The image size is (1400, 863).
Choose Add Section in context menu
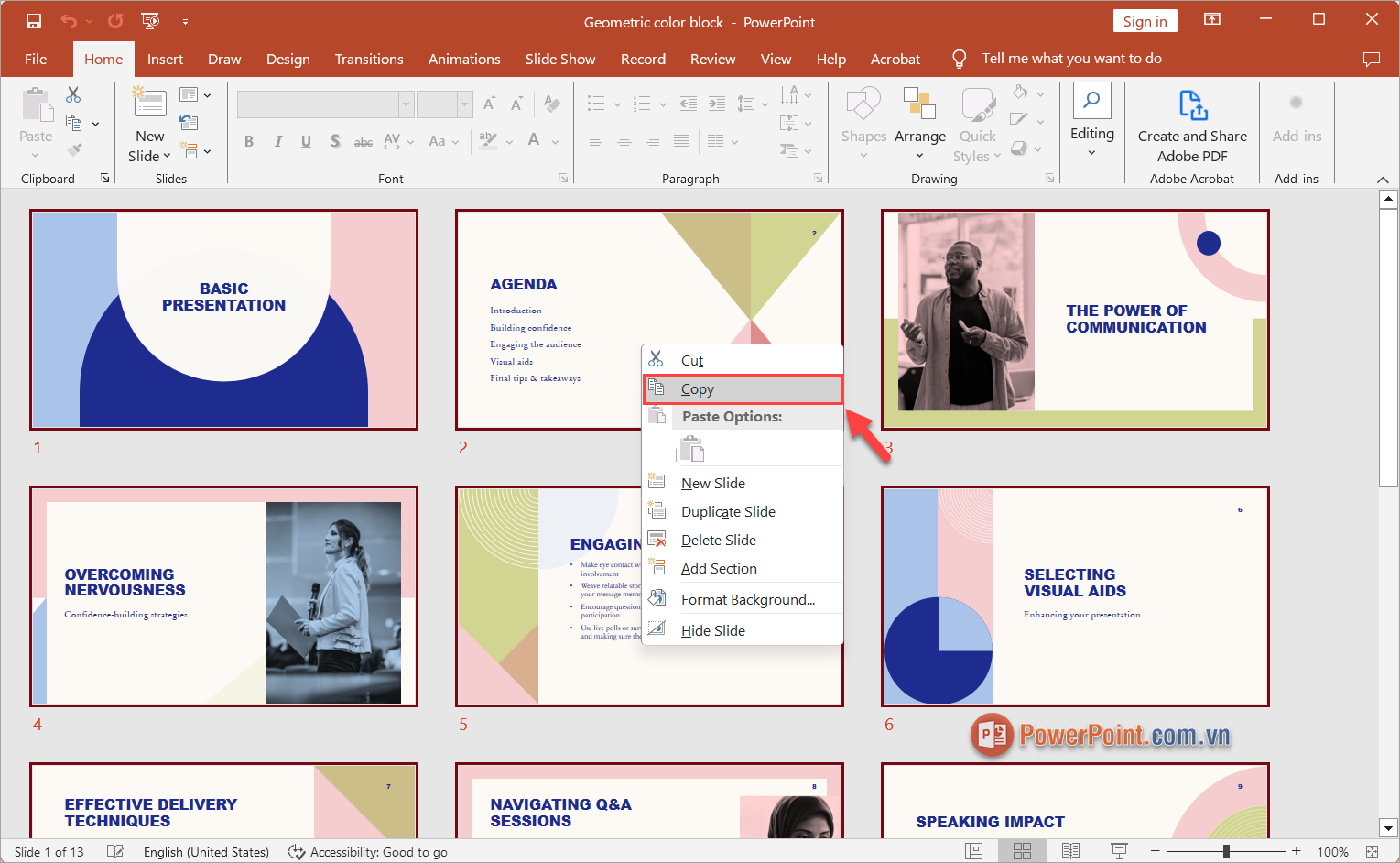coord(743,568)
